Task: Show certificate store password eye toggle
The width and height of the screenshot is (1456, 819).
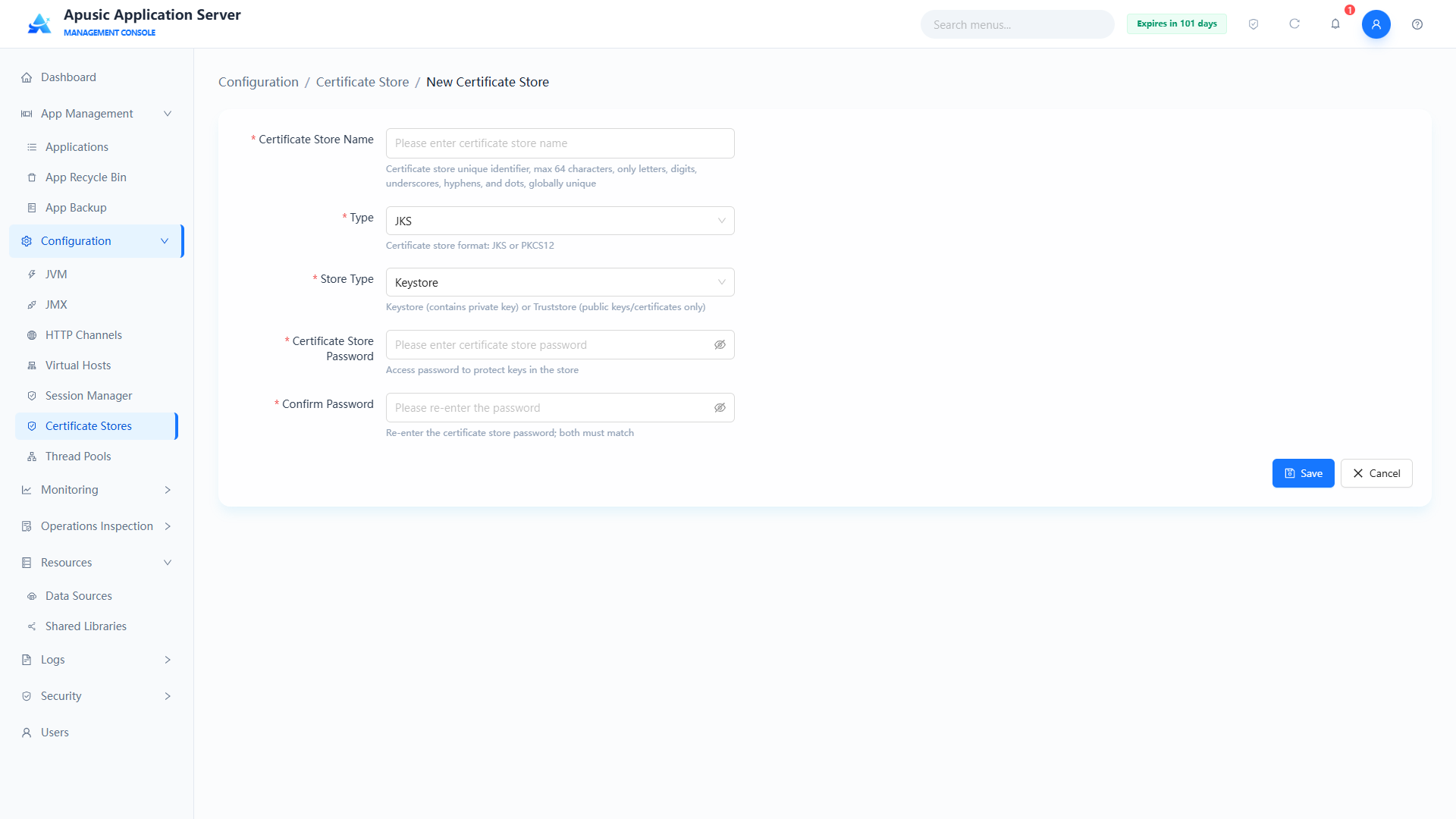Action: click(x=720, y=345)
